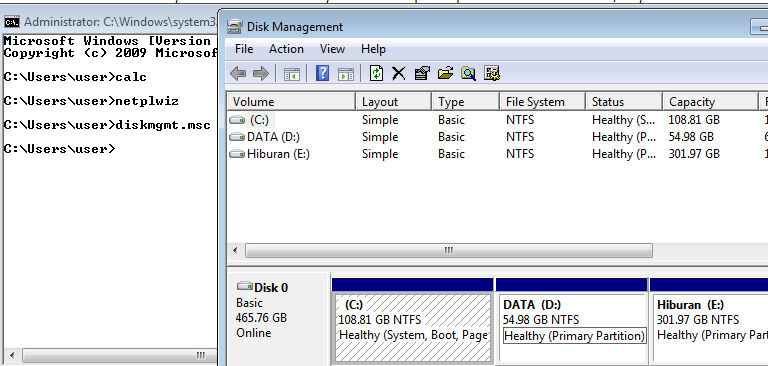Click the empty C:\Users\user> prompt line
The width and height of the screenshot is (768, 366).
click(59, 148)
